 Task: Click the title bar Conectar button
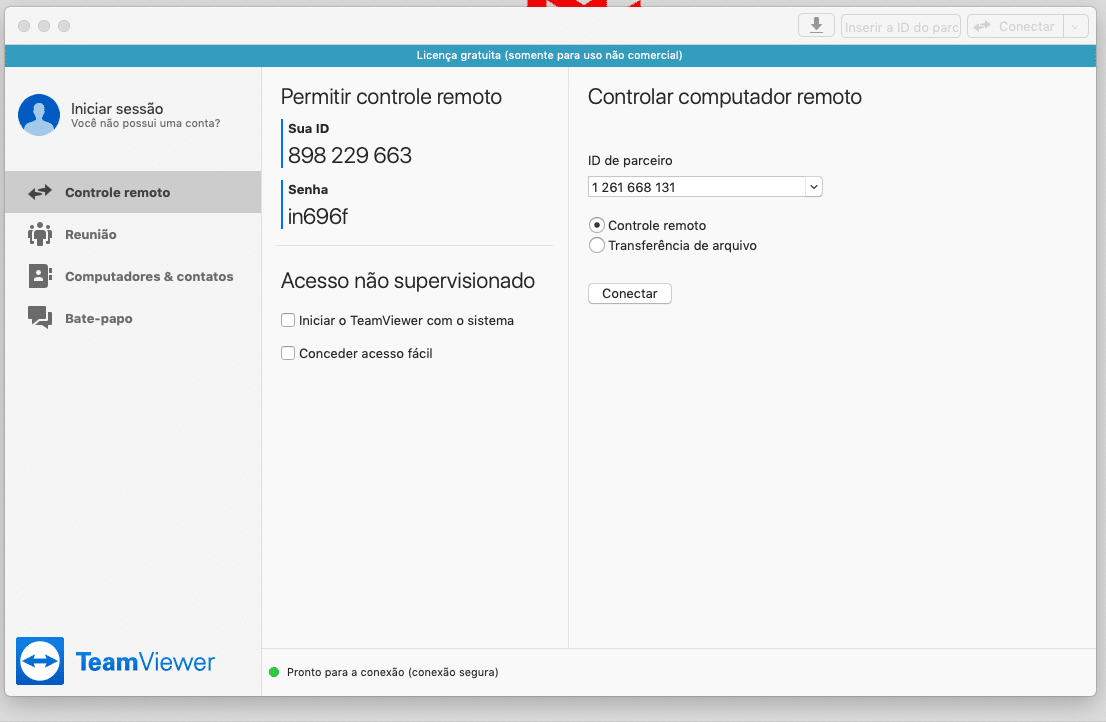(x=1016, y=27)
